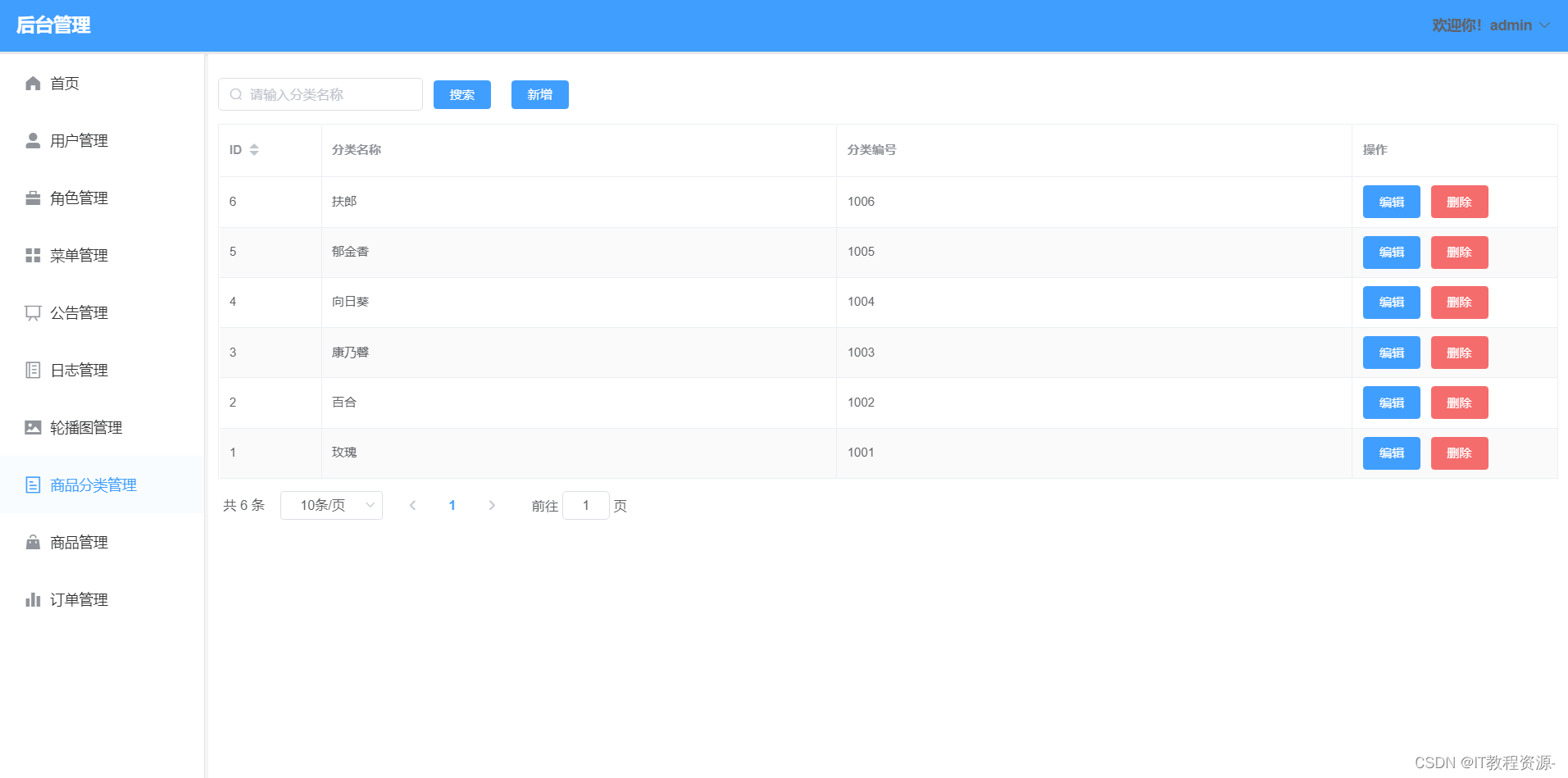Screen dimensions: 1568x778
Task: Open 商品管理 menu item
Action: click(x=102, y=542)
